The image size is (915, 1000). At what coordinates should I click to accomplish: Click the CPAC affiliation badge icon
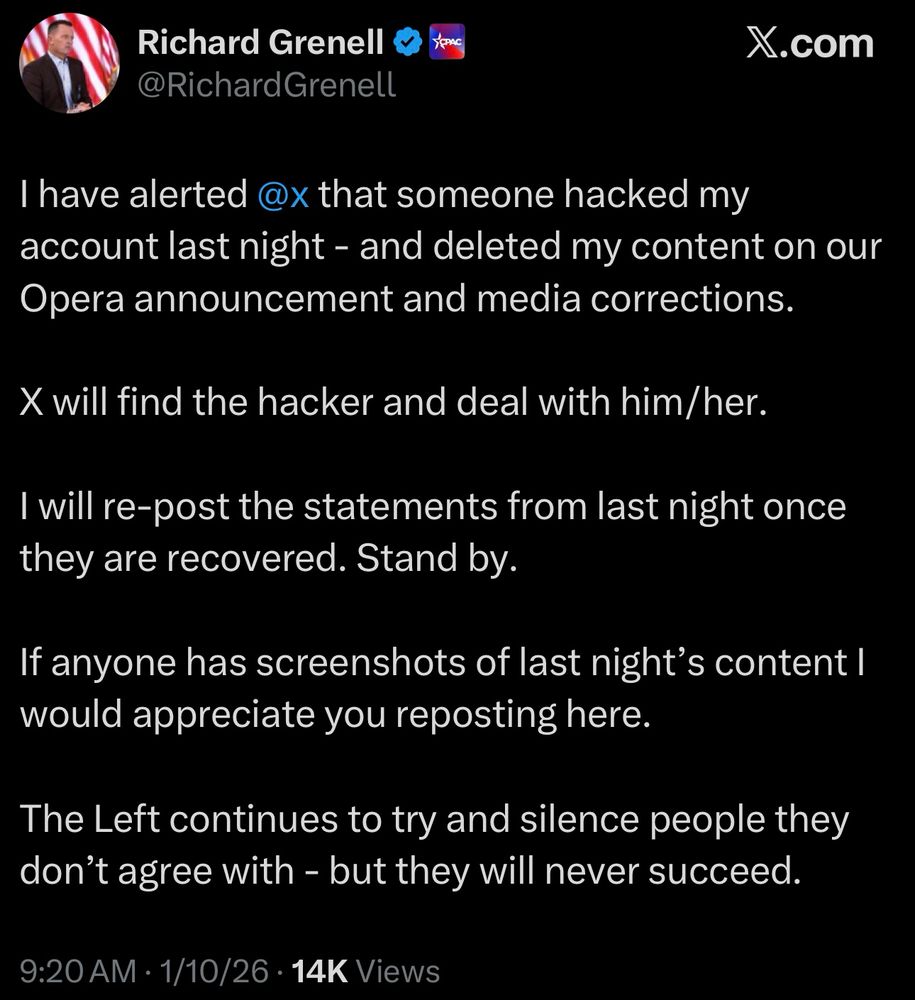pyautogui.click(x=445, y=43)
